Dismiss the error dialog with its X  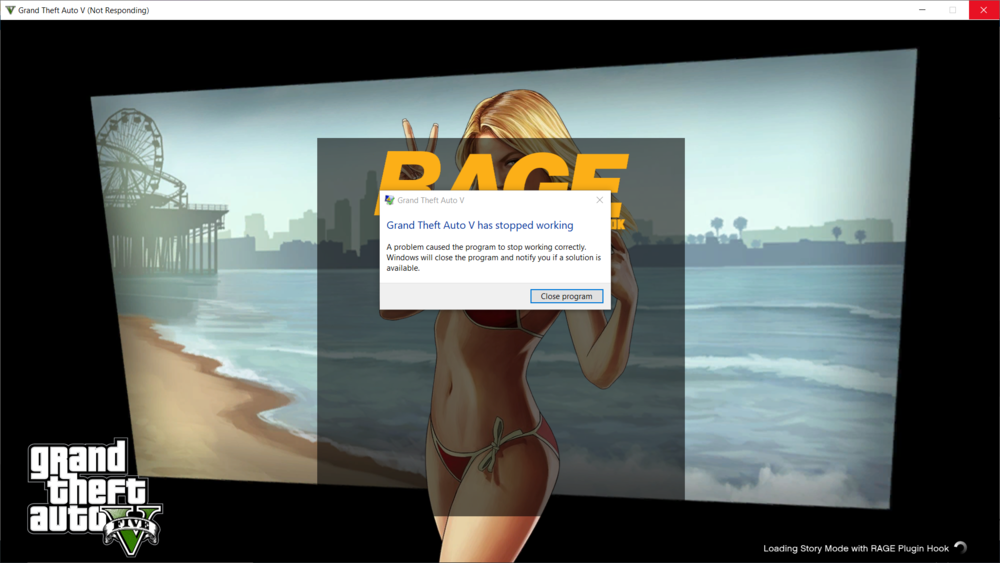[x=599, y=200]
